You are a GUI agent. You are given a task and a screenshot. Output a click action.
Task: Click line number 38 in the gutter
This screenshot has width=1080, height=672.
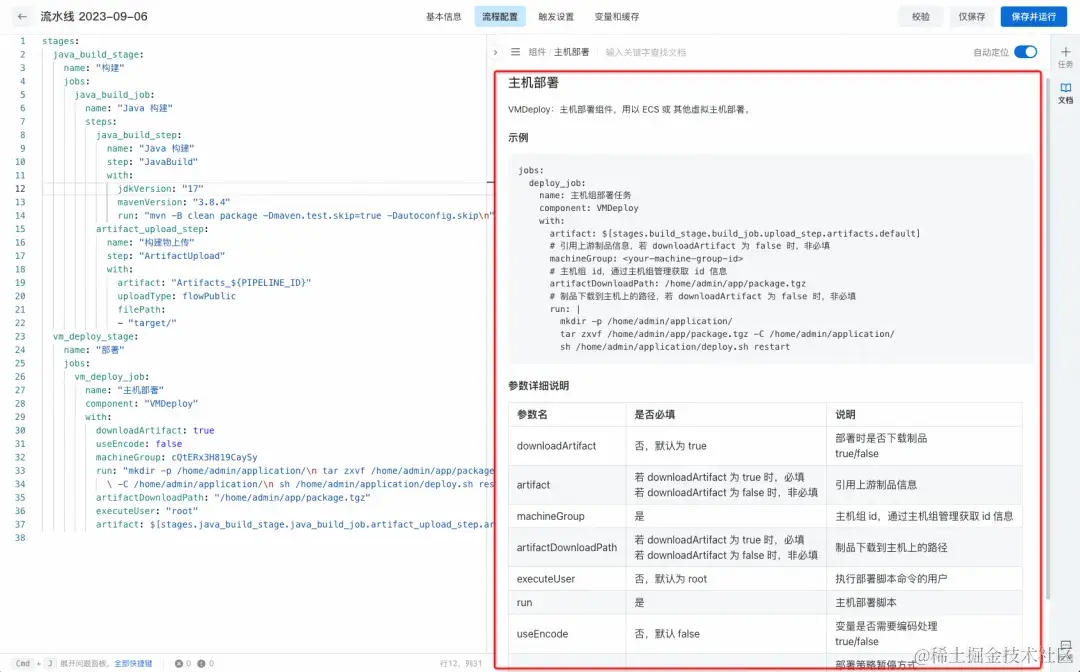pyautogui.click(x=21, y=538)
